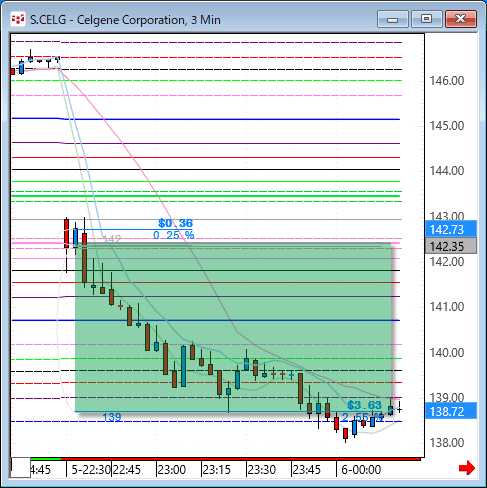487x488 pixels.
Task: Click the 23:30 time axis label
Action: click(x=262, y=470)
